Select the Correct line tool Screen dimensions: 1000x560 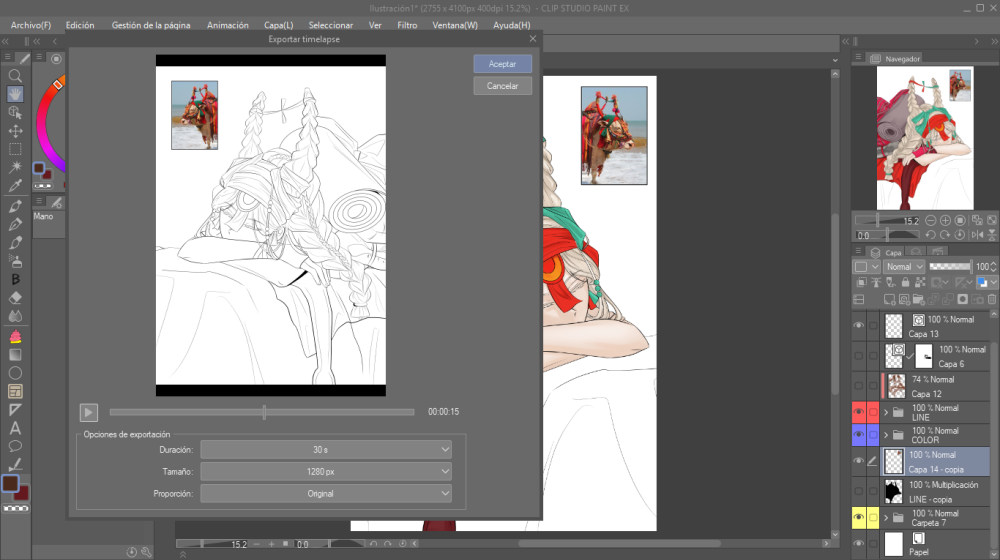15,464
